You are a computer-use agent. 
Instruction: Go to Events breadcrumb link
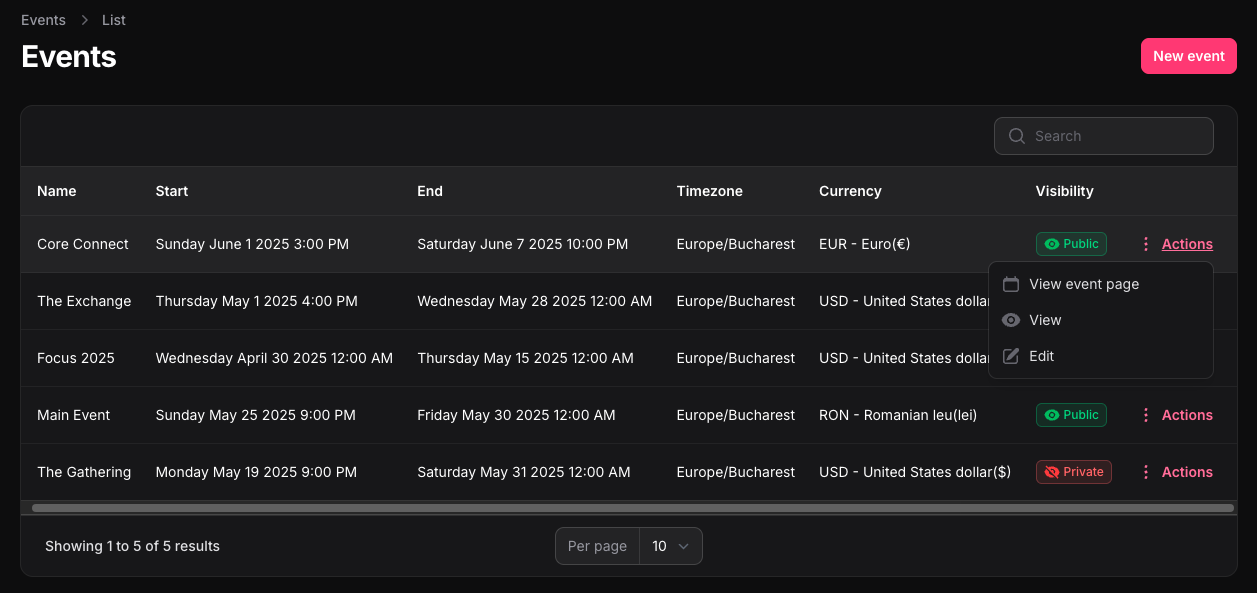click(x=43, y=20)
